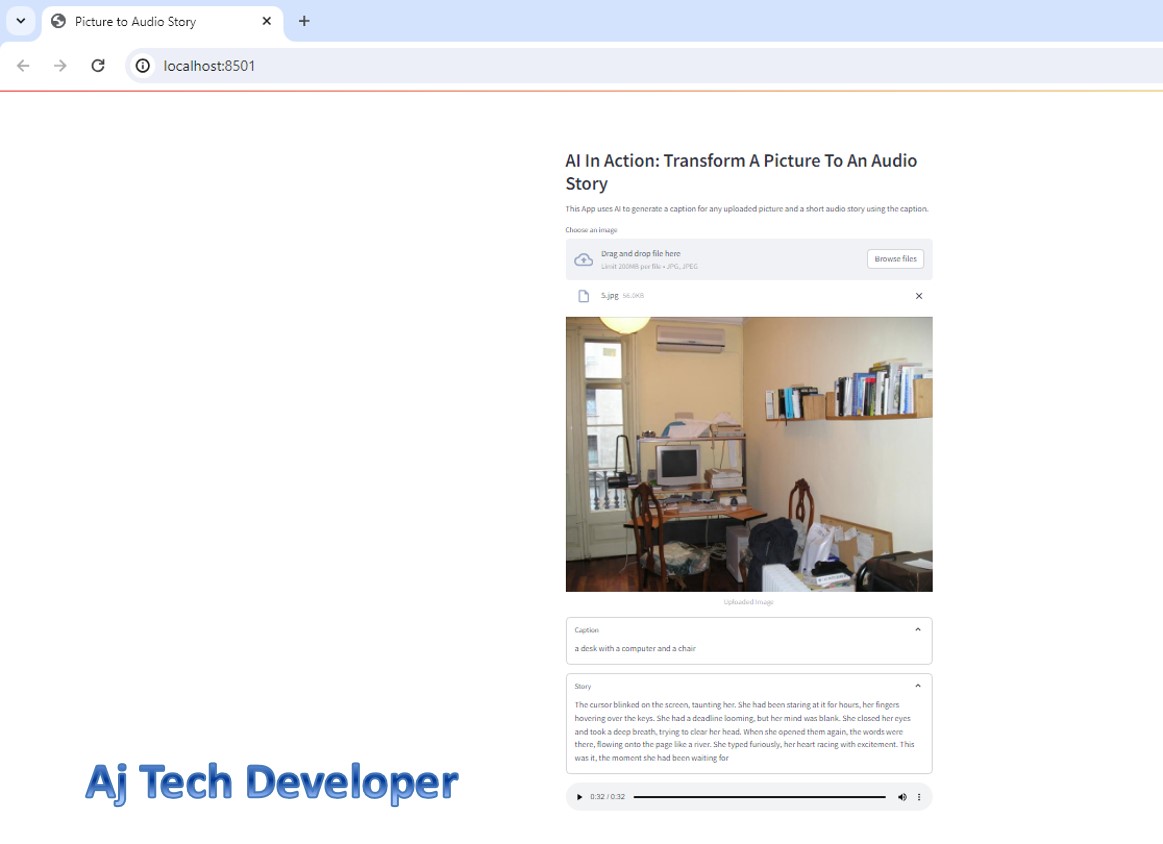
Task: Mute the audio story playback volume
Action: [903, 796]
